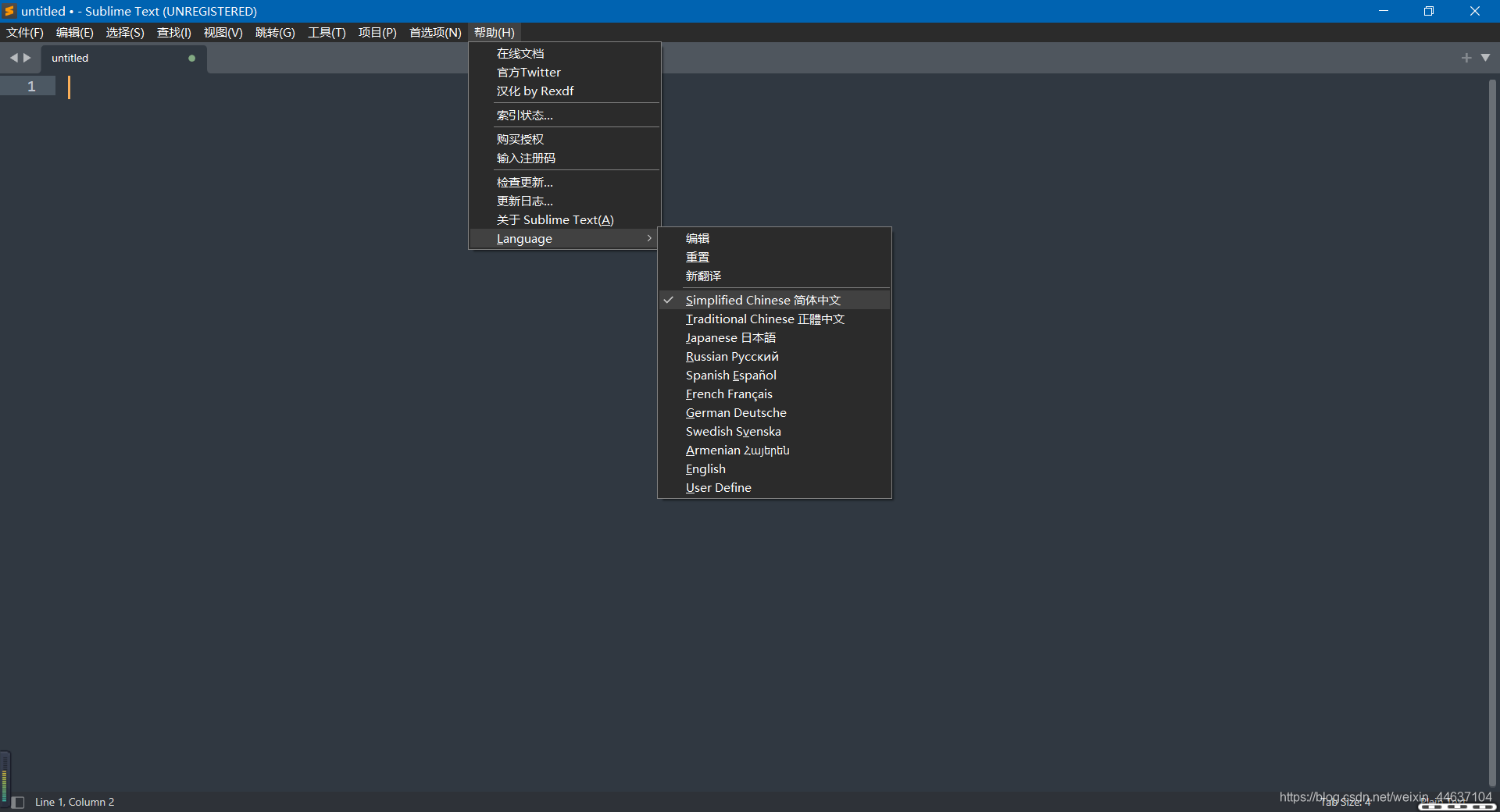Select Armenian language option

pos(774,450)
